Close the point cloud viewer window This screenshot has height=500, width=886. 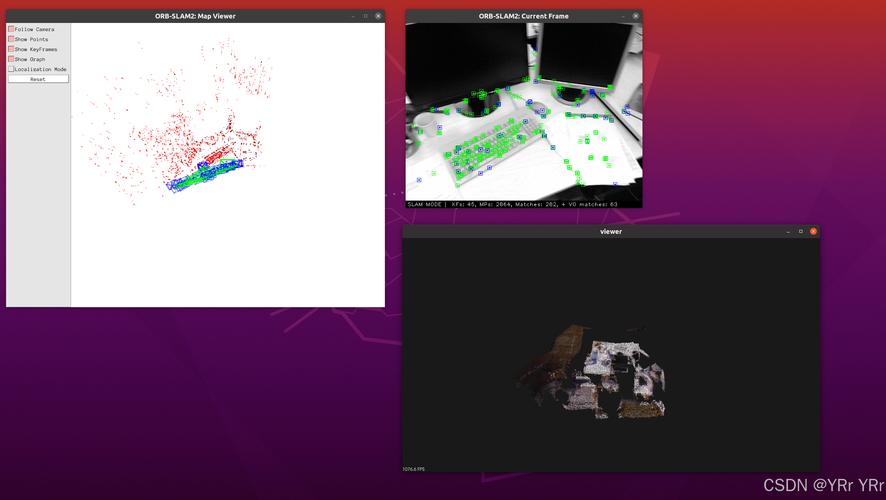pyautogui.click(x=813, y=231)
